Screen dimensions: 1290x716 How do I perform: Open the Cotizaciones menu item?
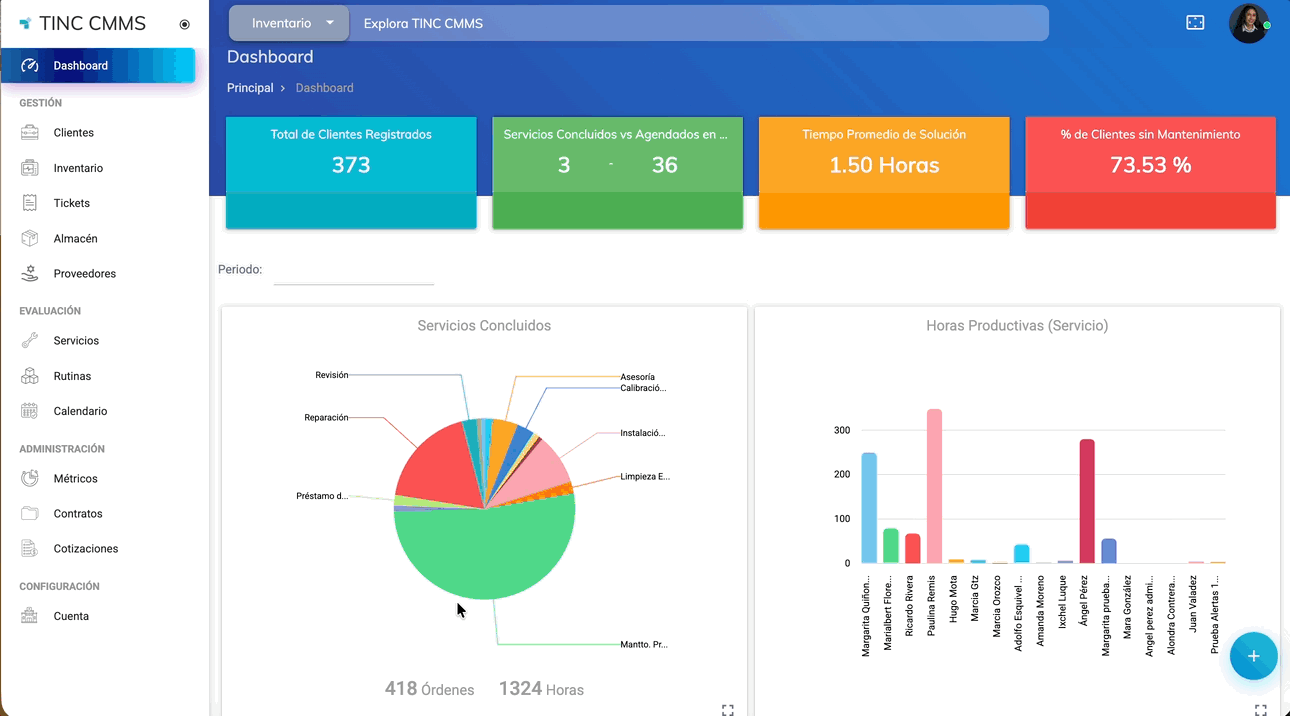coord(85,549)
